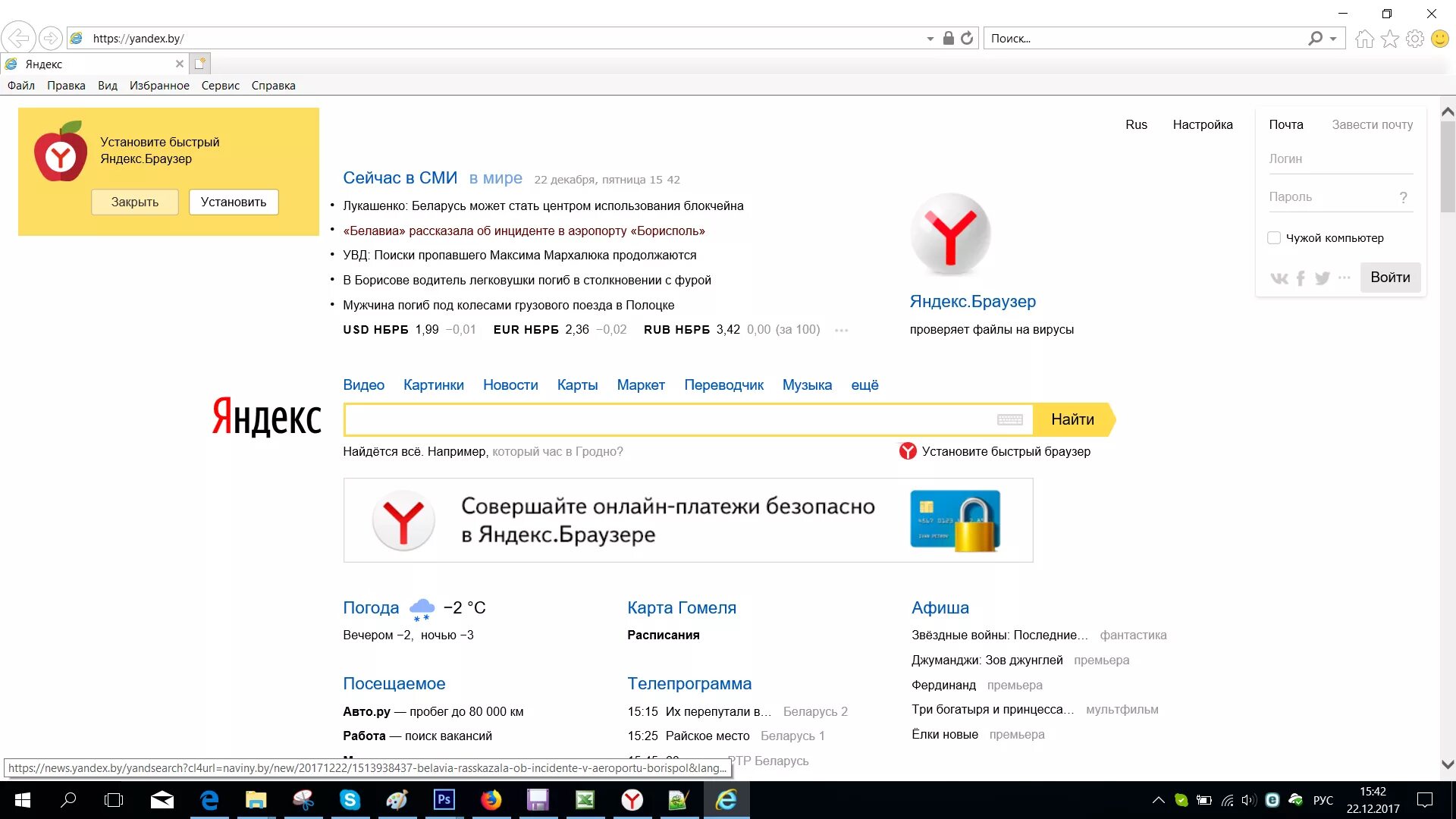Click the Facebook social login icon
Screen dimensions: 1456x819
[1301, 278]
